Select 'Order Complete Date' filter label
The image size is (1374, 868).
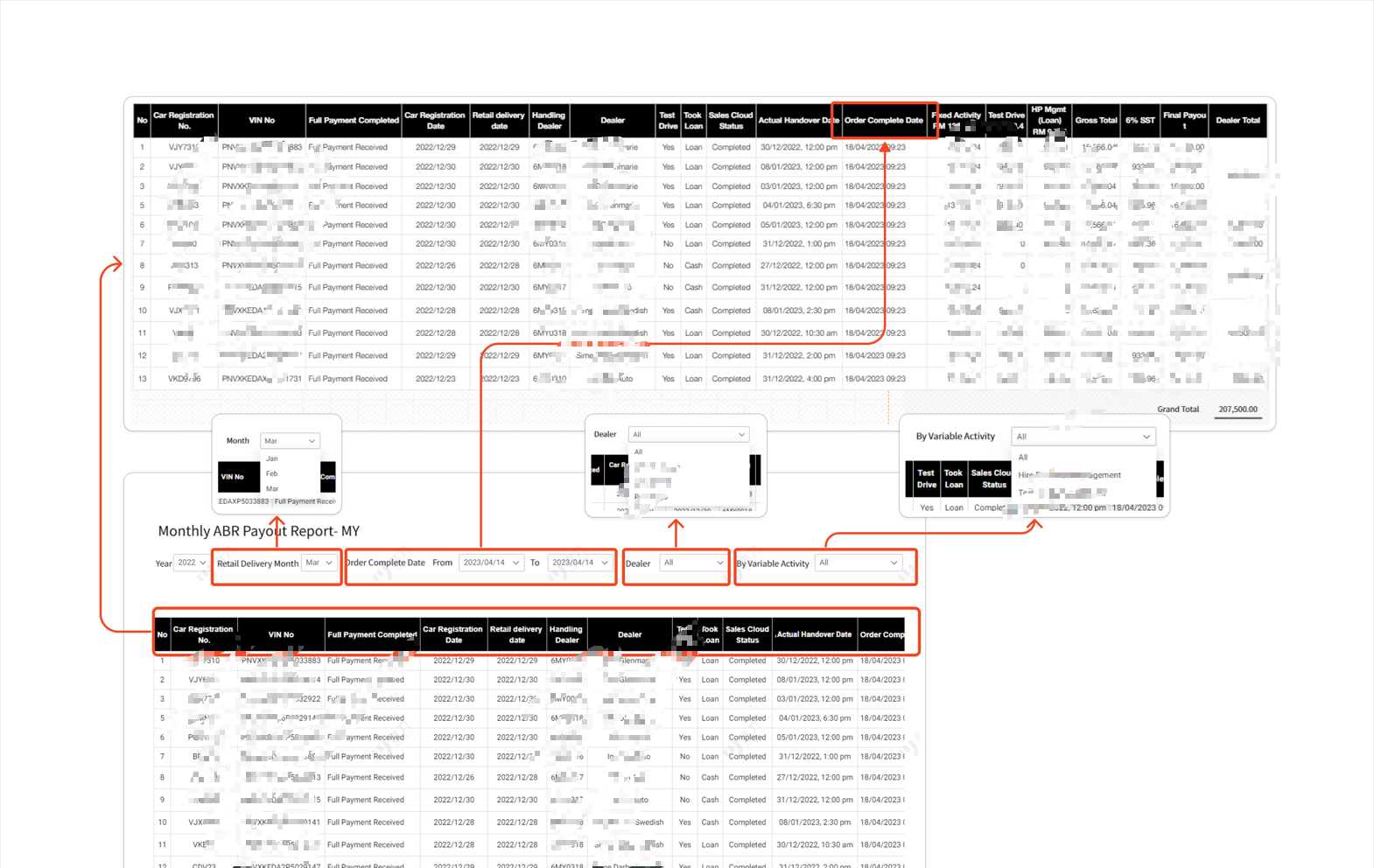[x=386, y=563]
